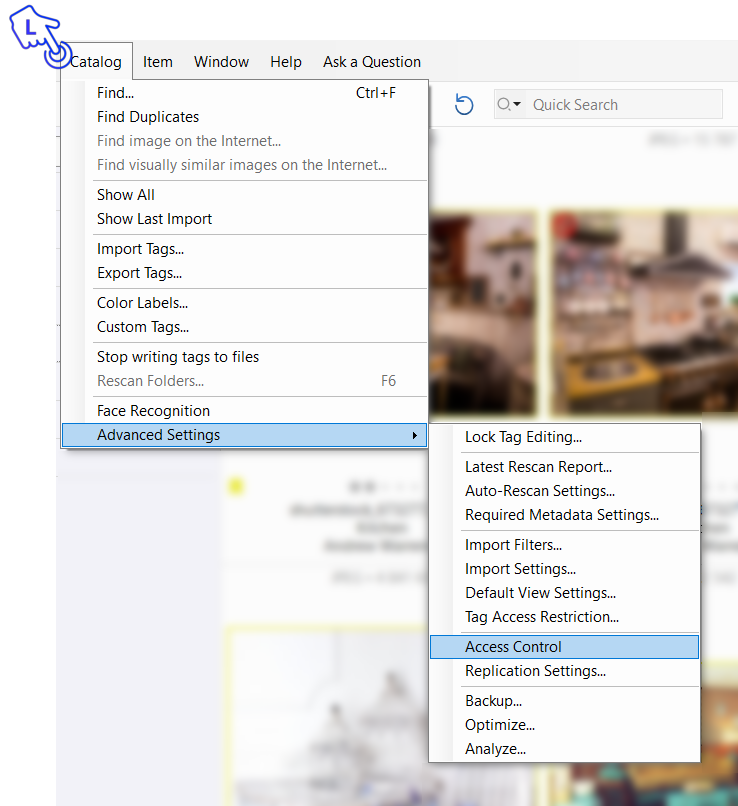Click the yellow color label dot
This screenshot has height=806, width=738.
pos(236,487)
